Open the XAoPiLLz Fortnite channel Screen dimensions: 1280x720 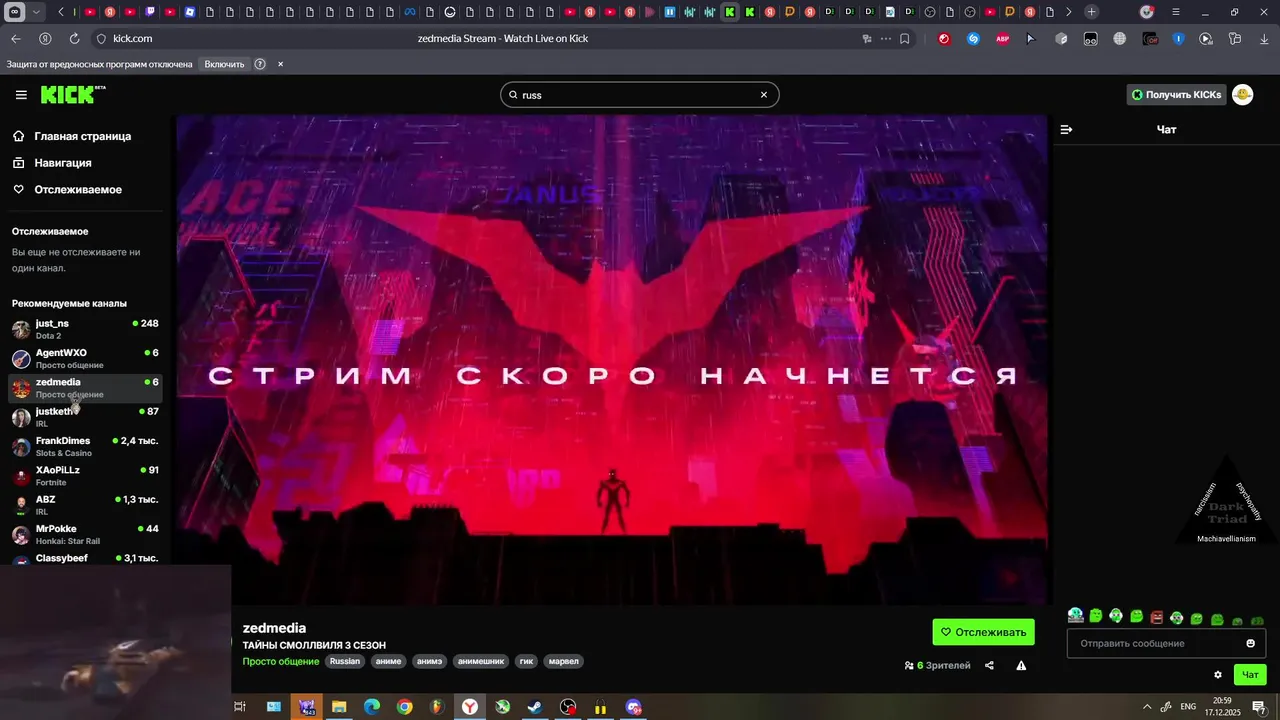[85, 476]
